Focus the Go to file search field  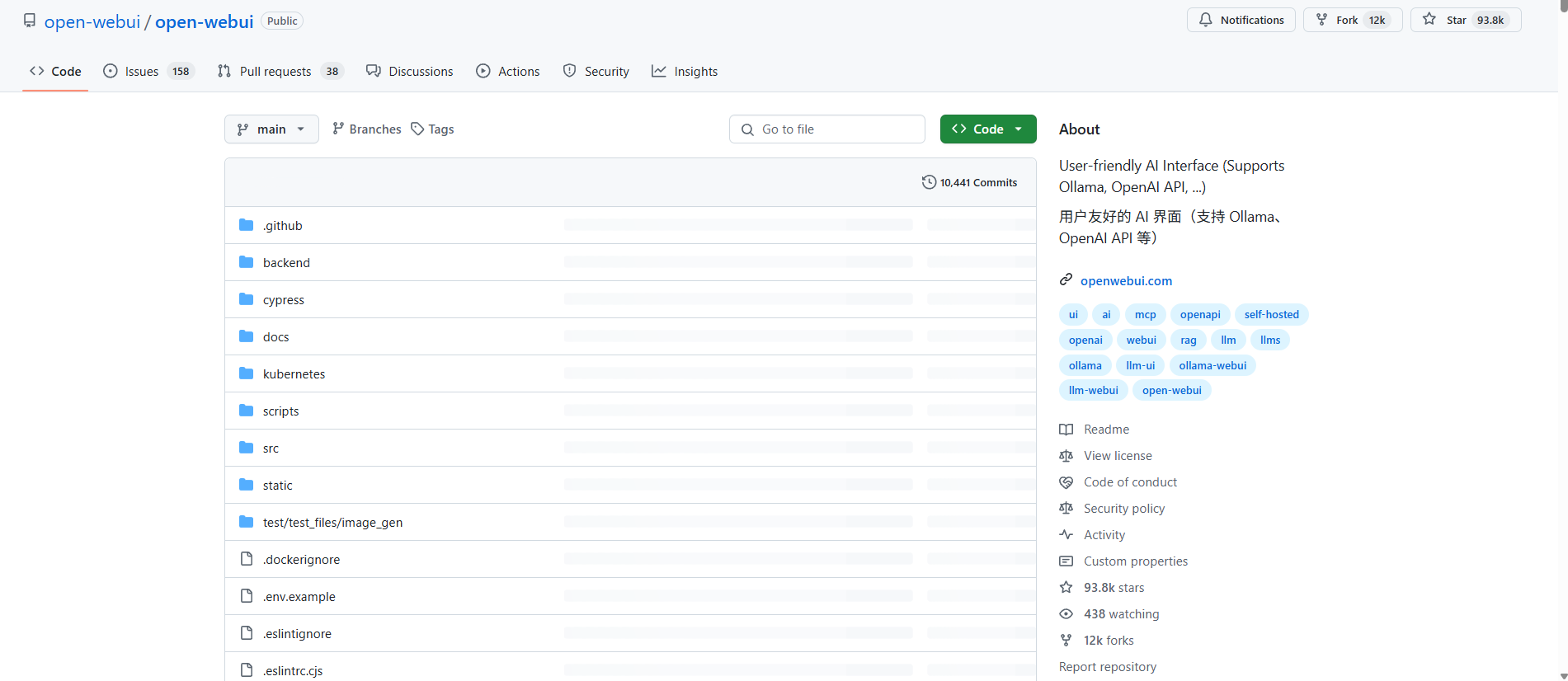[827, 129]
